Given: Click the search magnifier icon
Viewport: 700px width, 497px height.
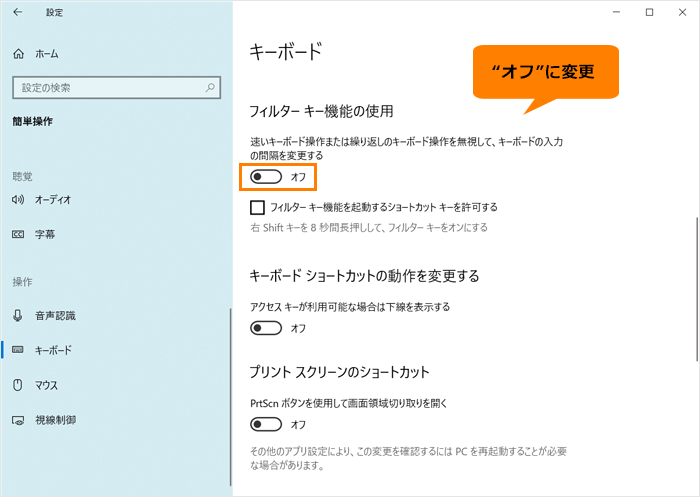Looking at the screenshot, I should (x=210, y=88).
